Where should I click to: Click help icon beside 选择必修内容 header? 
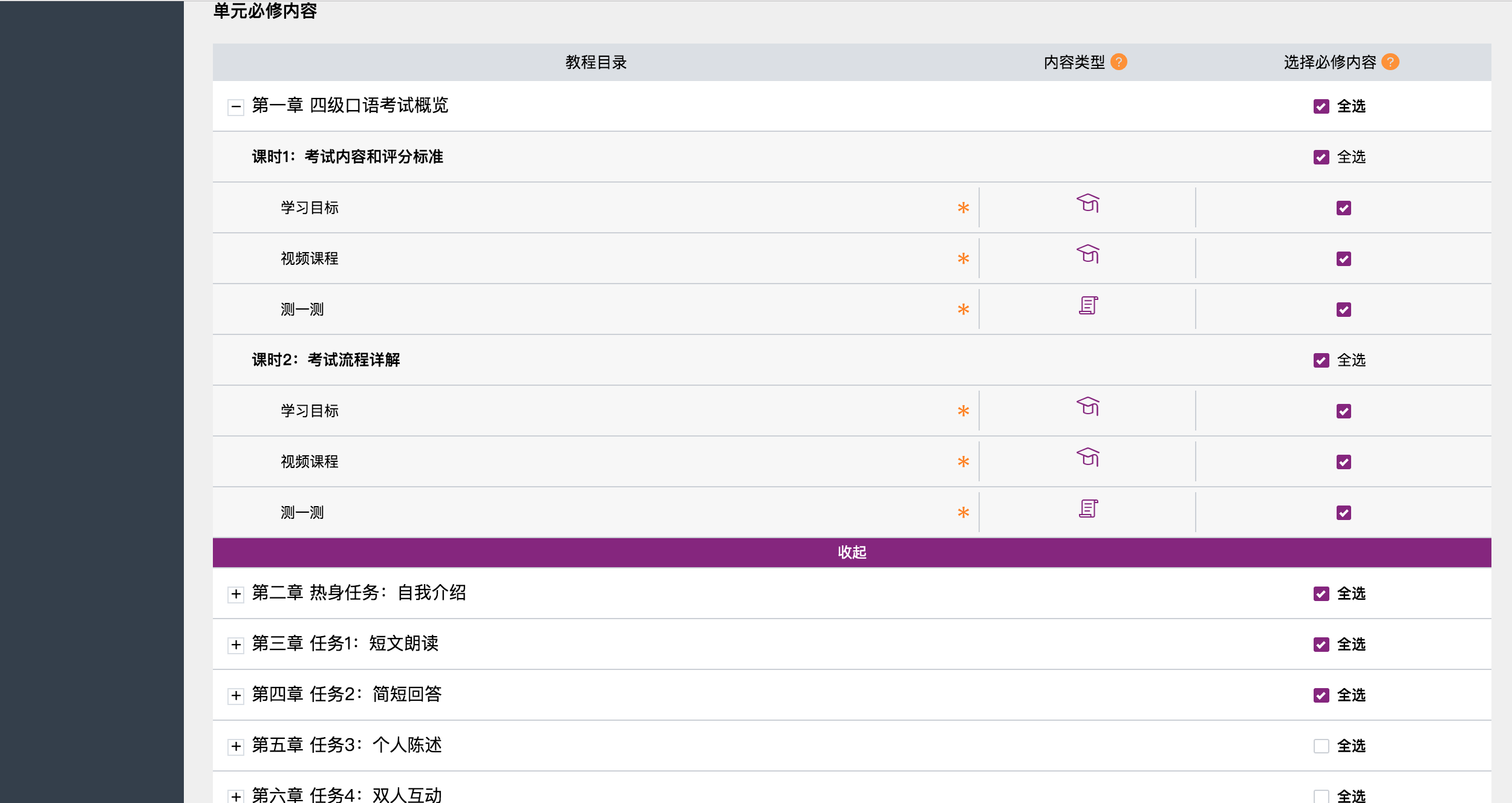1390,62
